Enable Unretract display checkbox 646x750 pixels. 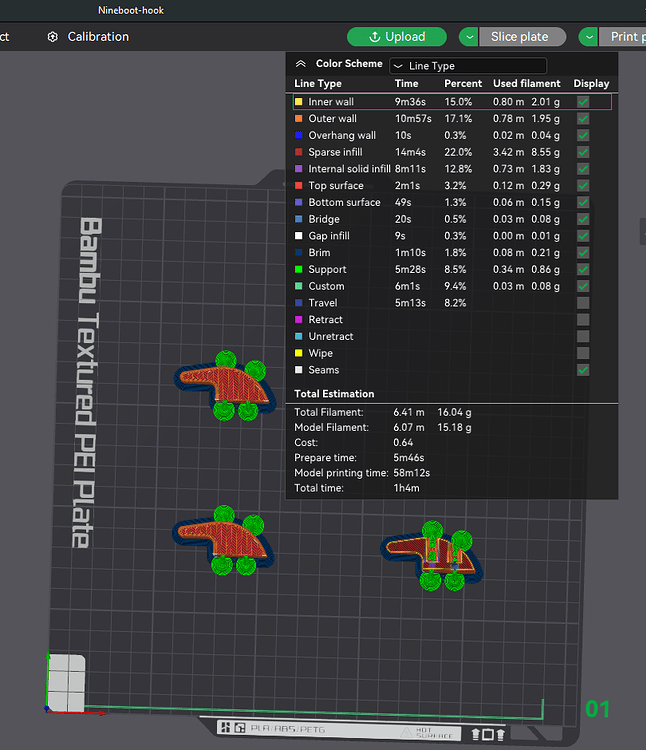point(583,336)
